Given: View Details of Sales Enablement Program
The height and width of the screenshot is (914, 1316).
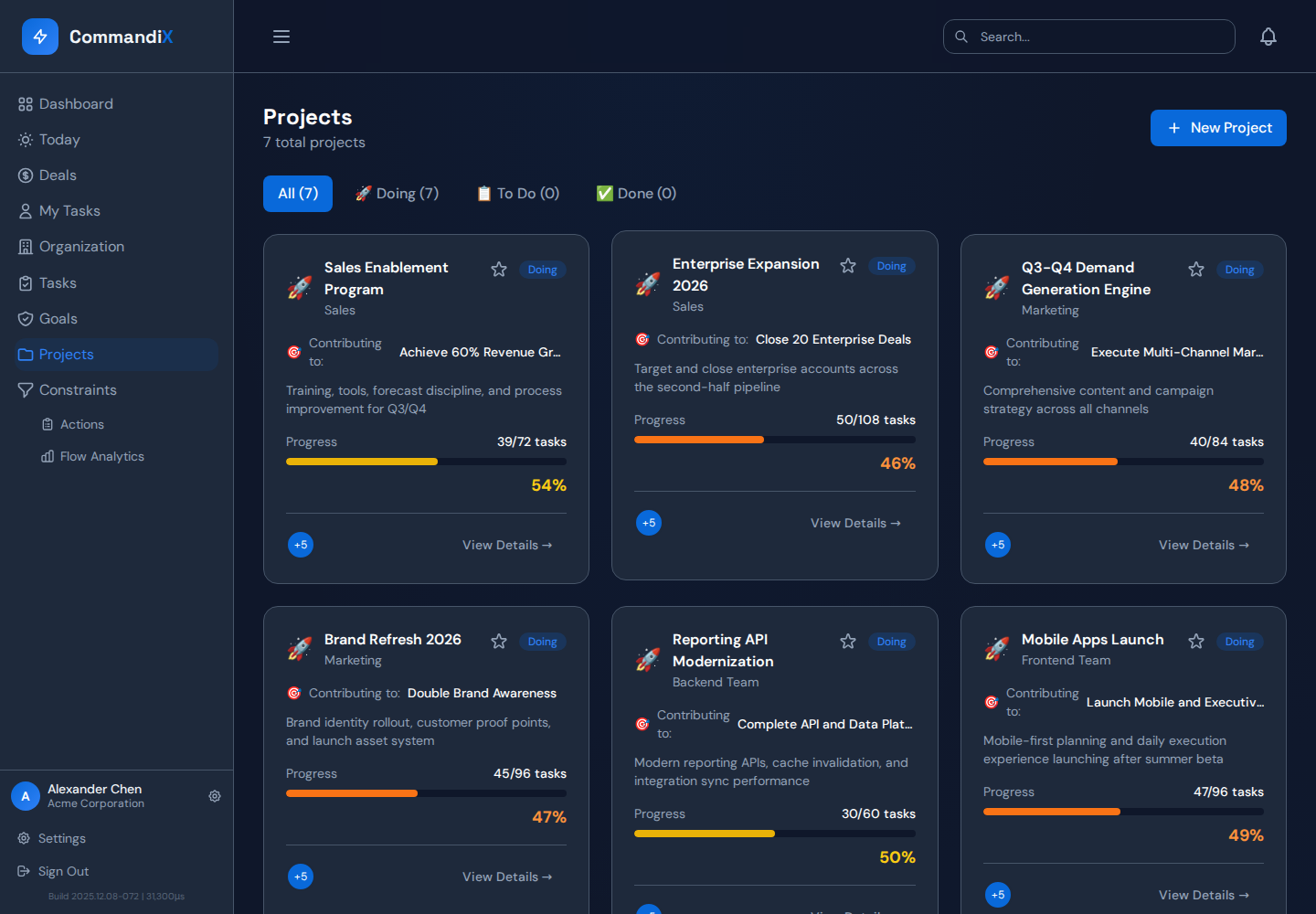Looking at the screenshot, I should pyautogui.click(x=507, y=545).
